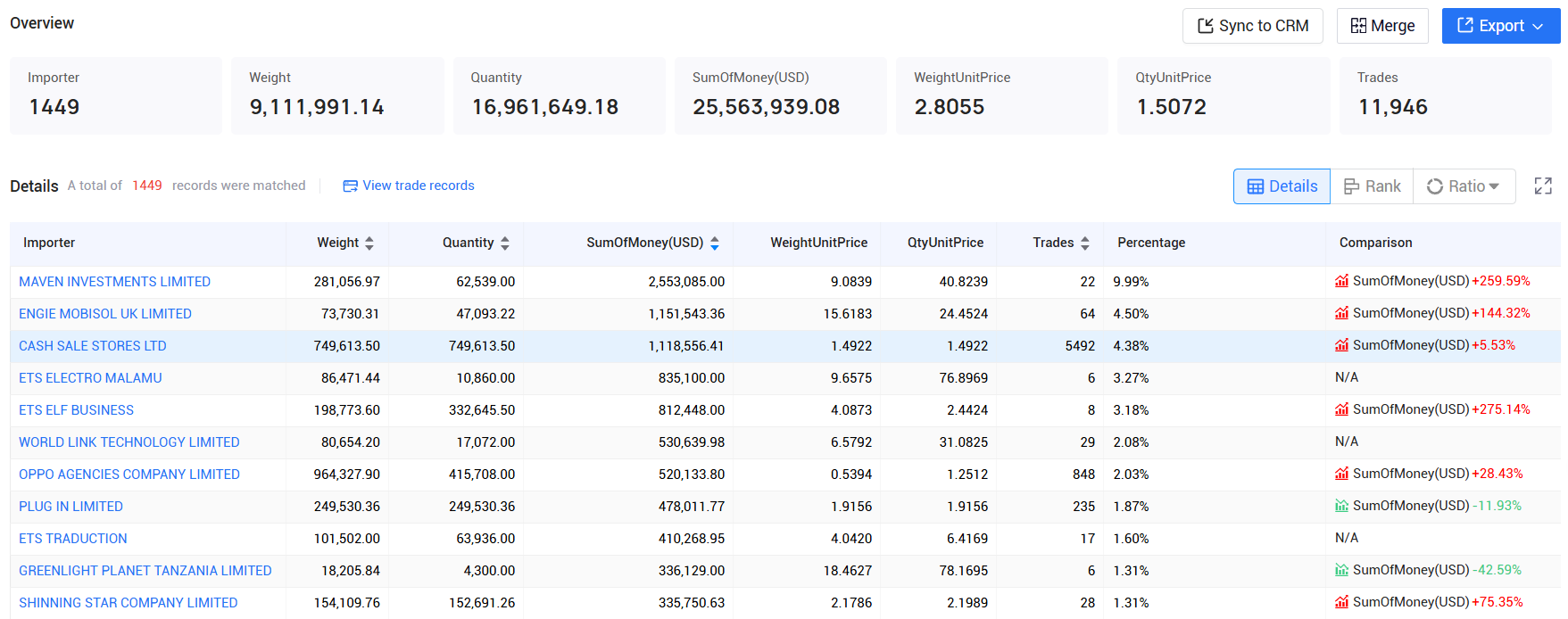This screenshot has width=1568, height=619.
Task: Open ENGIE MOBISOL UK LIMITED link
Action: (x=105, y=314)
